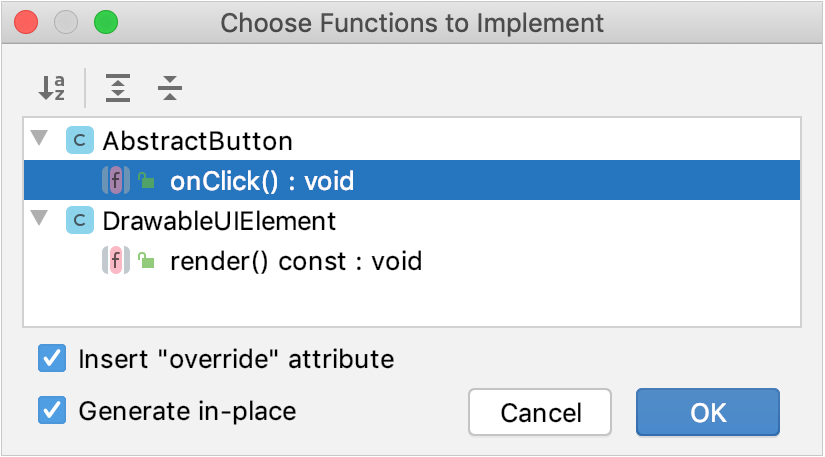The width and height of the screenshot is (825, 457).
Task: Confirm with the OK button
Action: coord(708,412)
